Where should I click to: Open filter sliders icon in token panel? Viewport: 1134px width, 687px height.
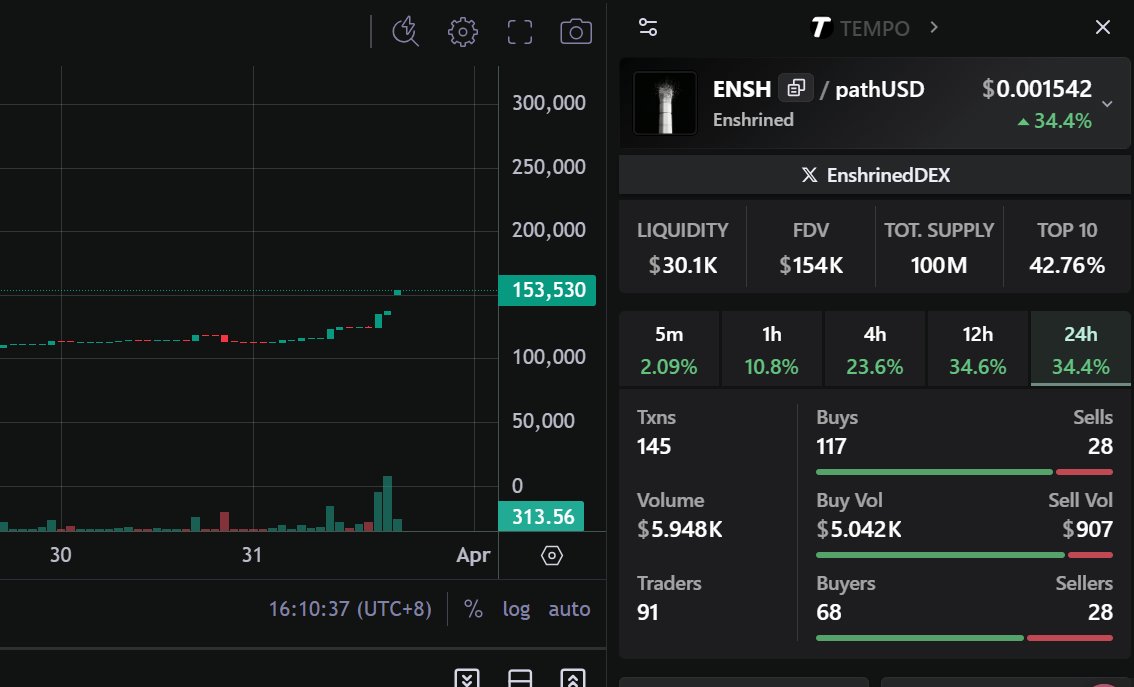pyautogui.click(x=648, y=27)
